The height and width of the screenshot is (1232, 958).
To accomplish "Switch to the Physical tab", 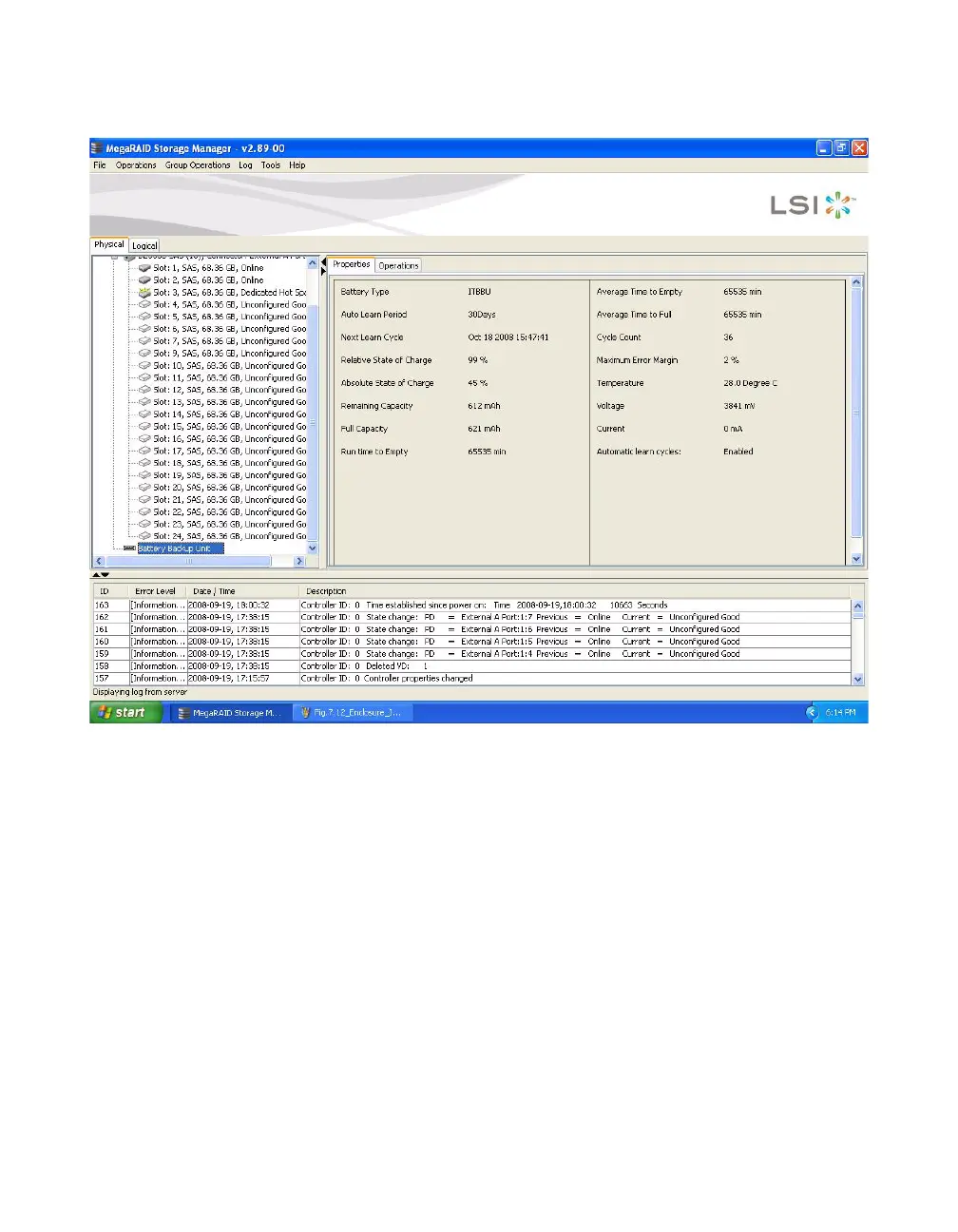I will point(109,244).
